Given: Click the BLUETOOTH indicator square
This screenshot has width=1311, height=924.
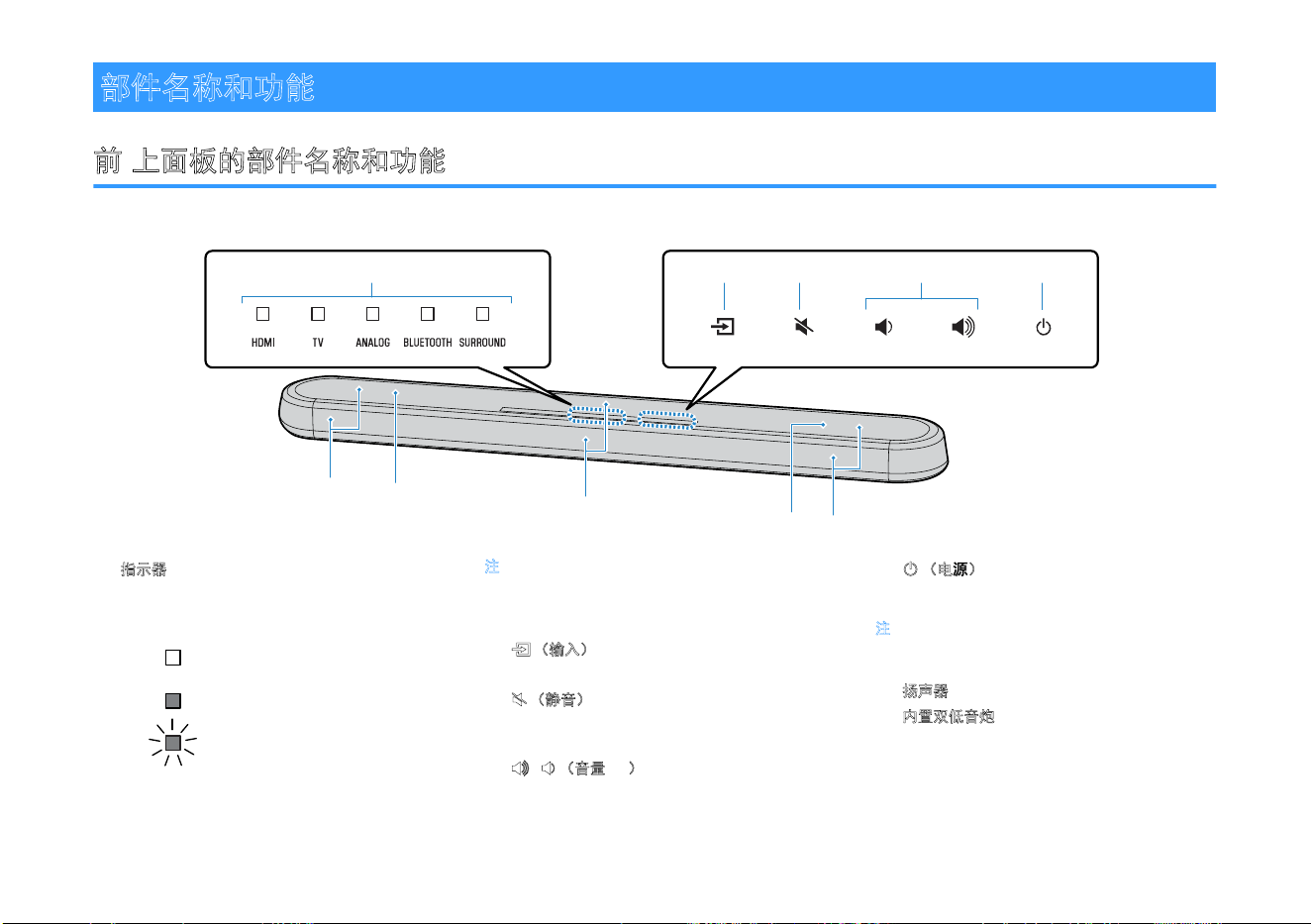Looking at the screenshot, I should (428, 314).
